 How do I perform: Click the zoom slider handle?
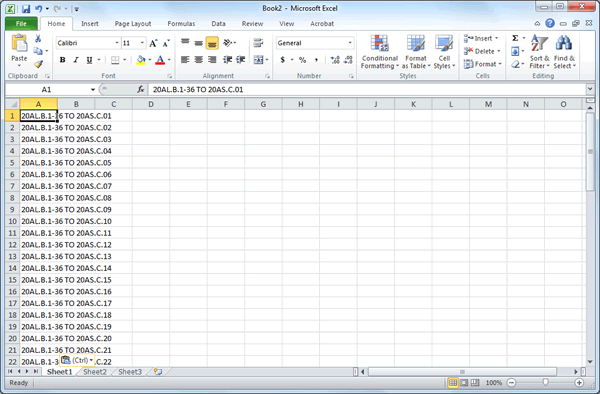(545, 382)
